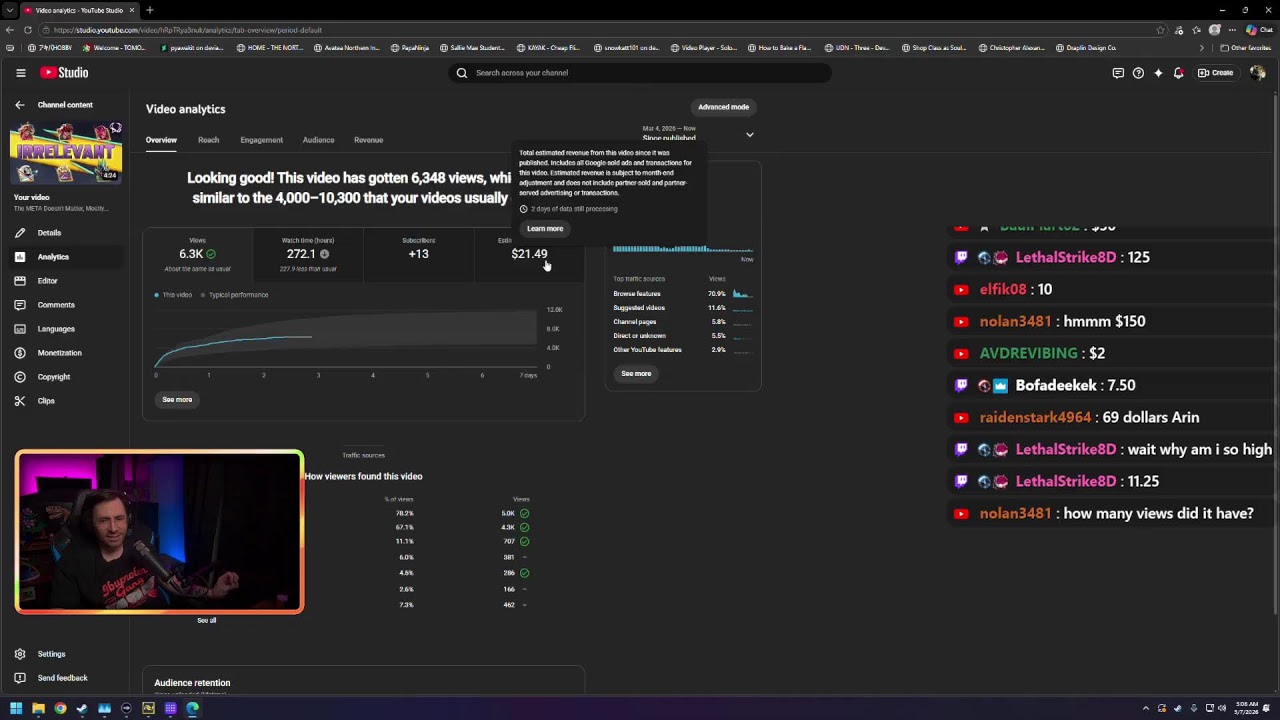Select the Watch time (hours) card
This screenshot has width=1280, height=720.
coord(308,255)
